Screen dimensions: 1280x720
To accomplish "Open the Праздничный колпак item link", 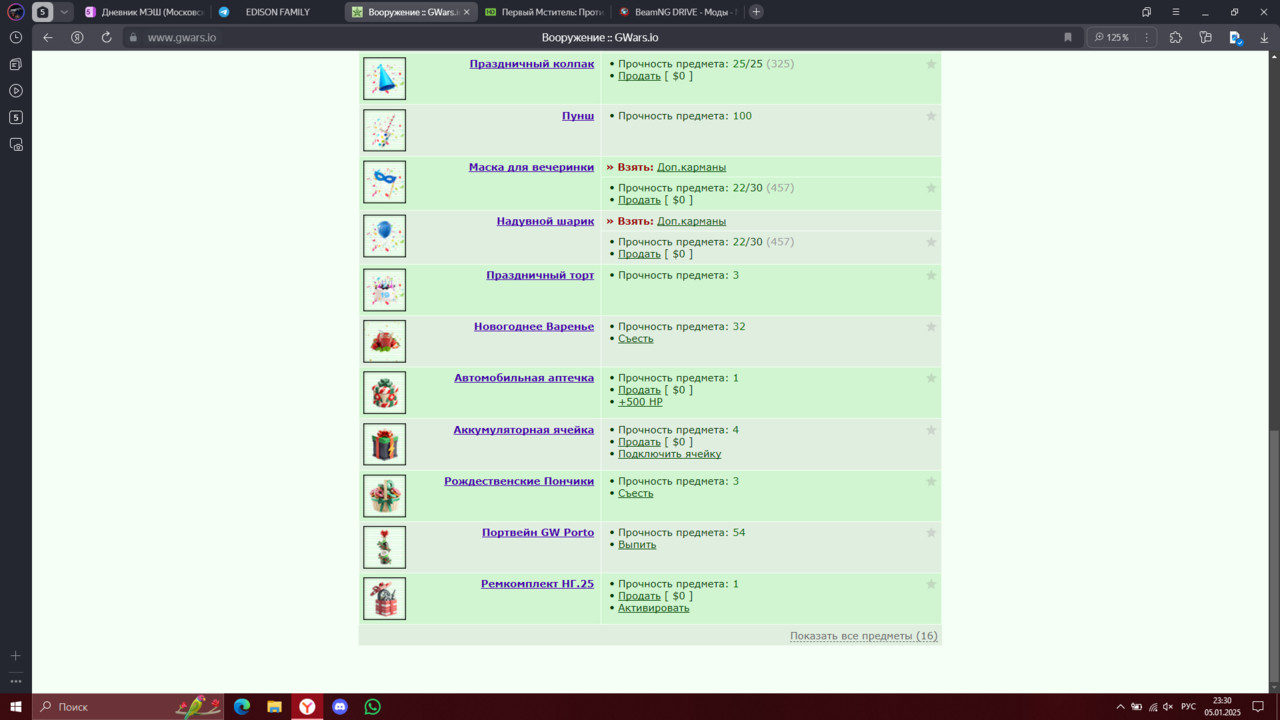I will pyautogui.click(x=532, y=64).
